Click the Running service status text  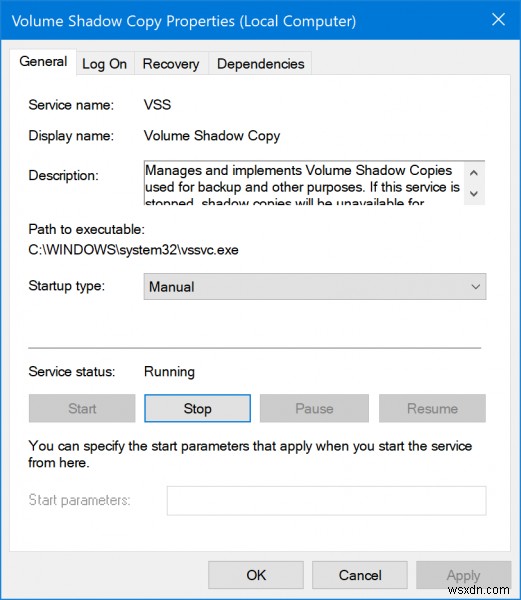[169, 372]
